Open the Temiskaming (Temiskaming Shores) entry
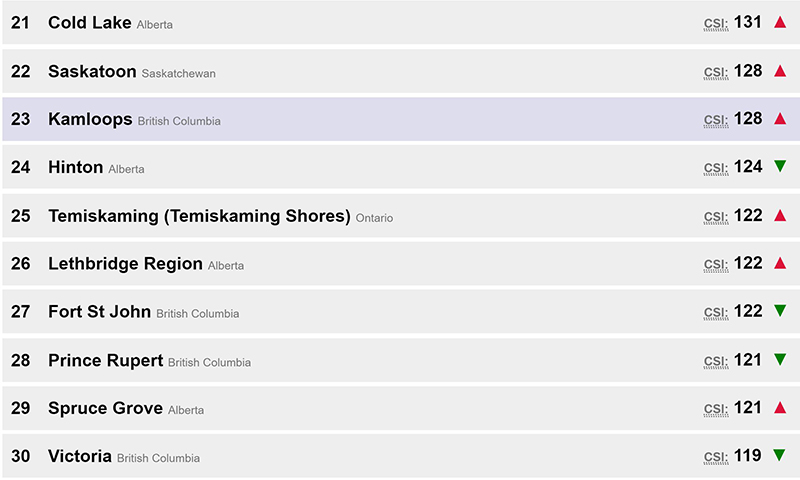 tap(199, 216)
